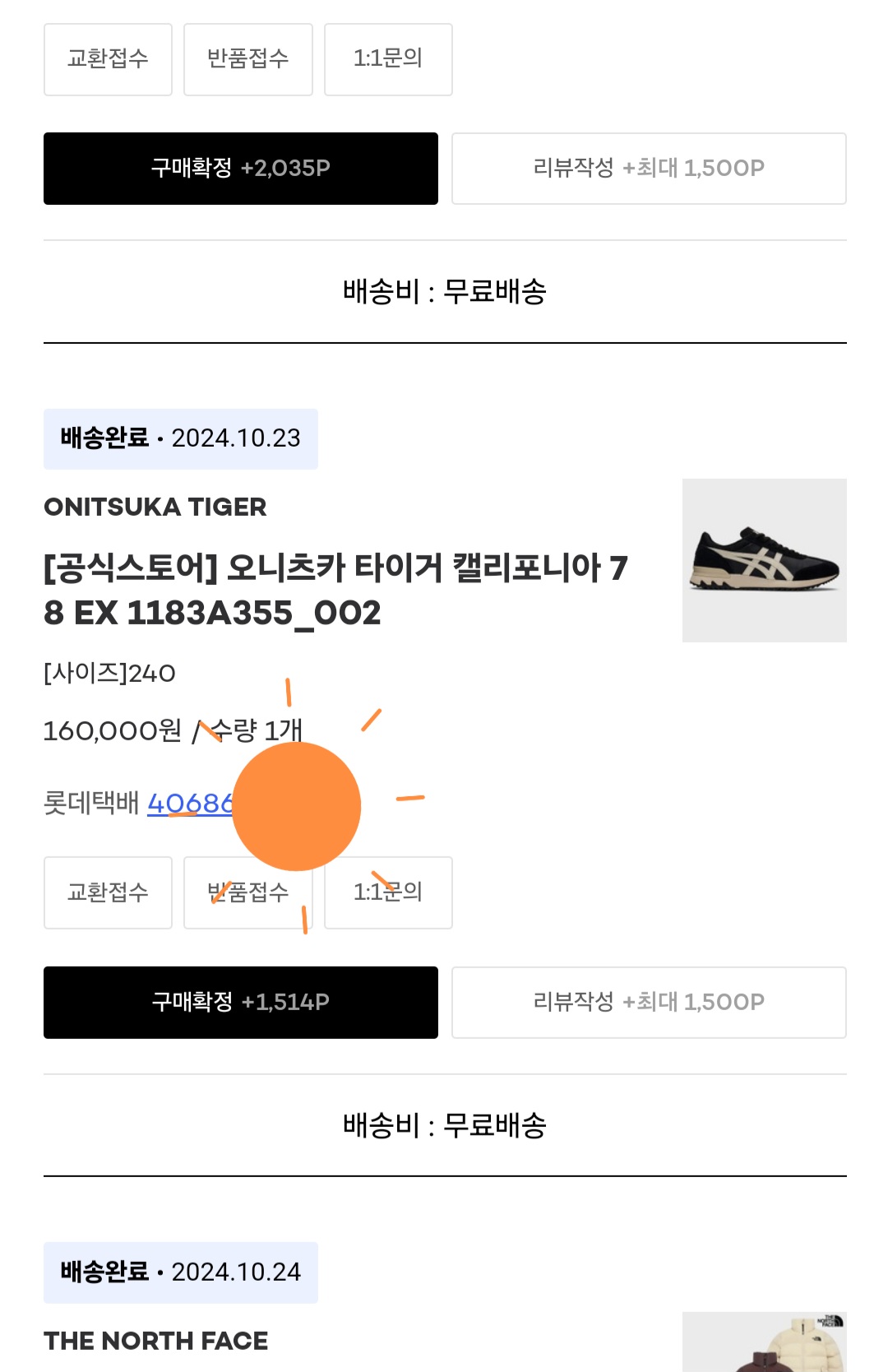Open The North Face jacket thumbnail
Screen dimensions: 888x1372
[x=764, y=1342]
